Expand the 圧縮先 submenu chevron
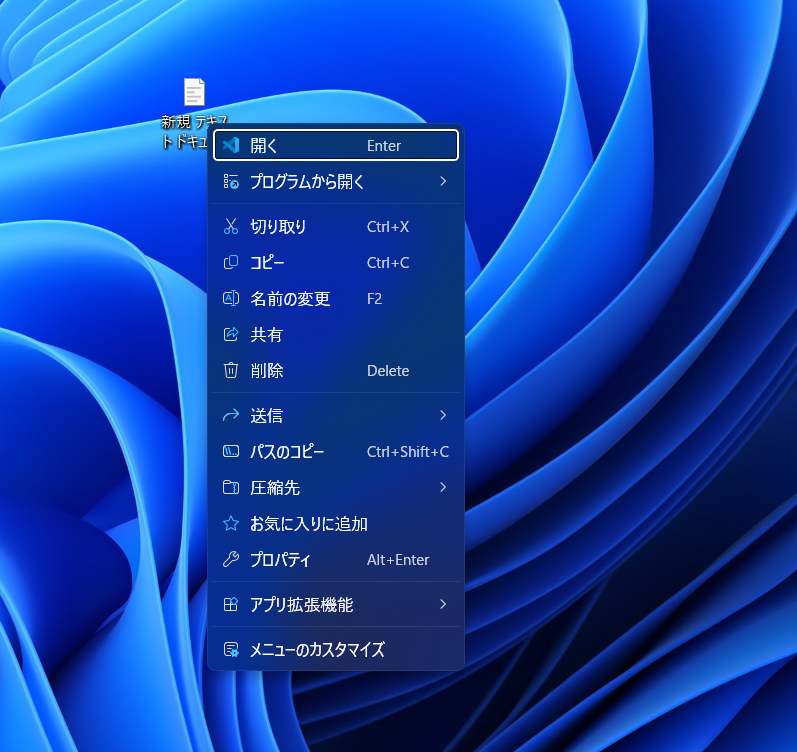The height and width of the screenshot is (752, 797). tap(443, 487)
